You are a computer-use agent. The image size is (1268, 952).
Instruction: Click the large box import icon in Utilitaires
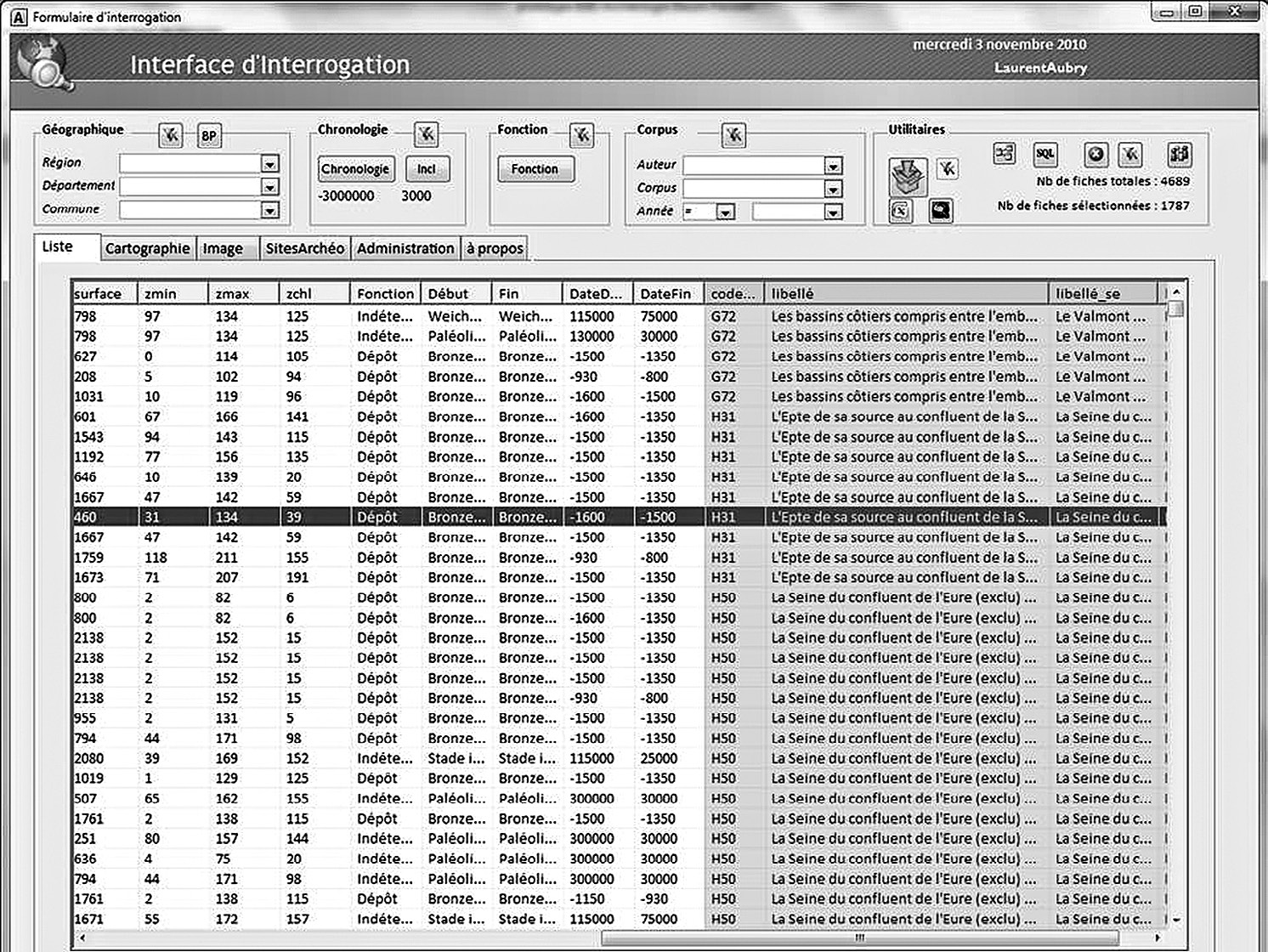[x=907, y=175]
